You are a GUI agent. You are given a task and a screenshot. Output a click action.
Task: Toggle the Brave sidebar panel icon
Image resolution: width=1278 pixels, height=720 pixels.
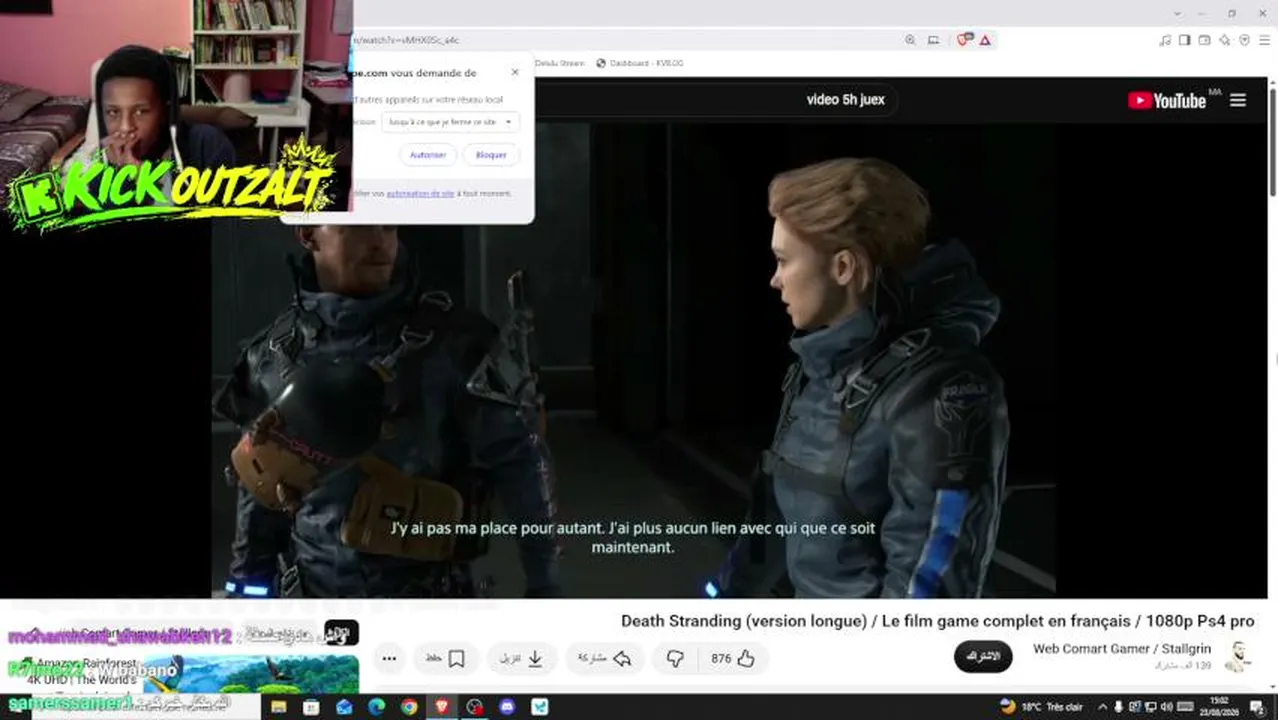pos(1185,40)
